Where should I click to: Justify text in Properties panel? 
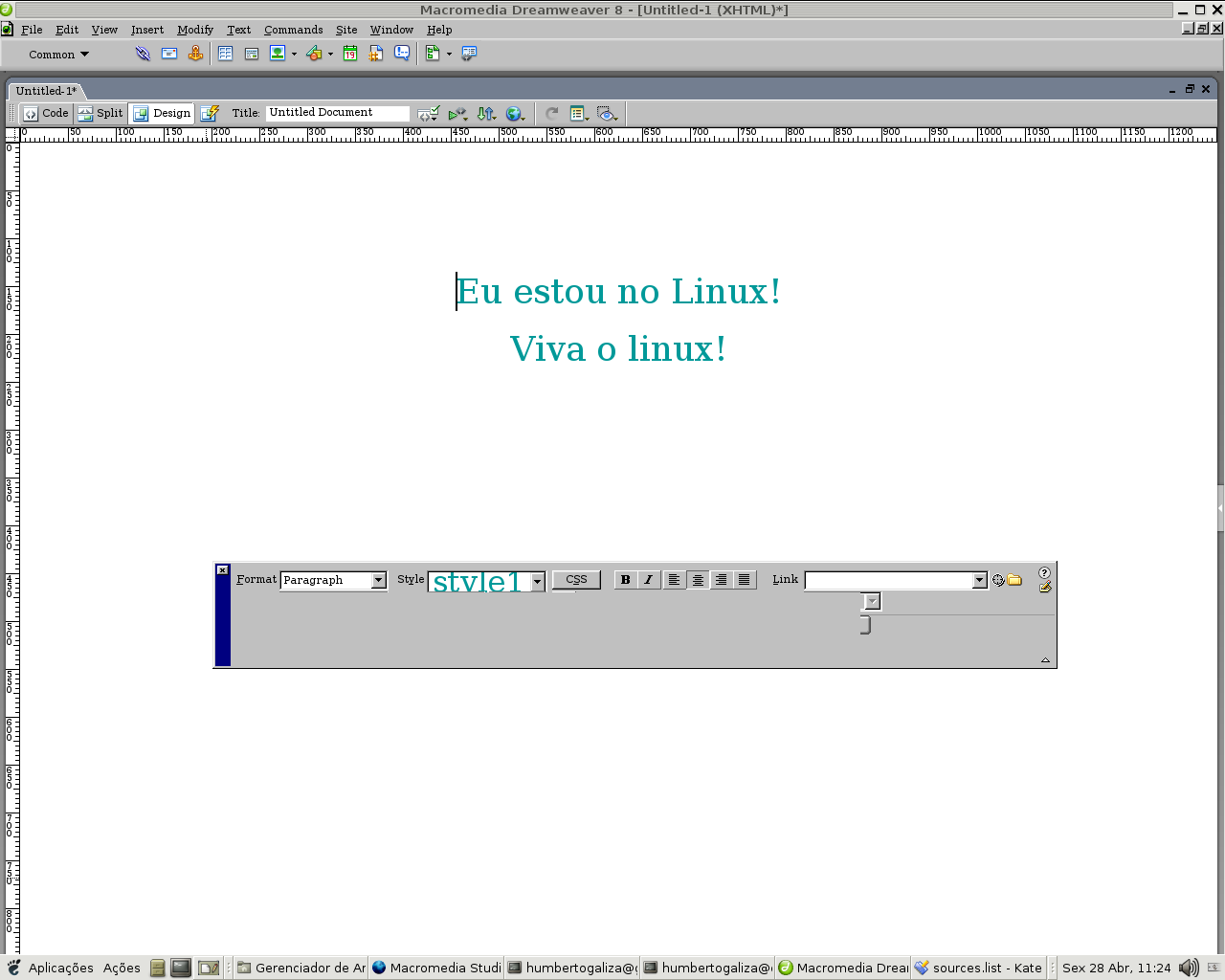pyautogui.click(x=744, y=580)
